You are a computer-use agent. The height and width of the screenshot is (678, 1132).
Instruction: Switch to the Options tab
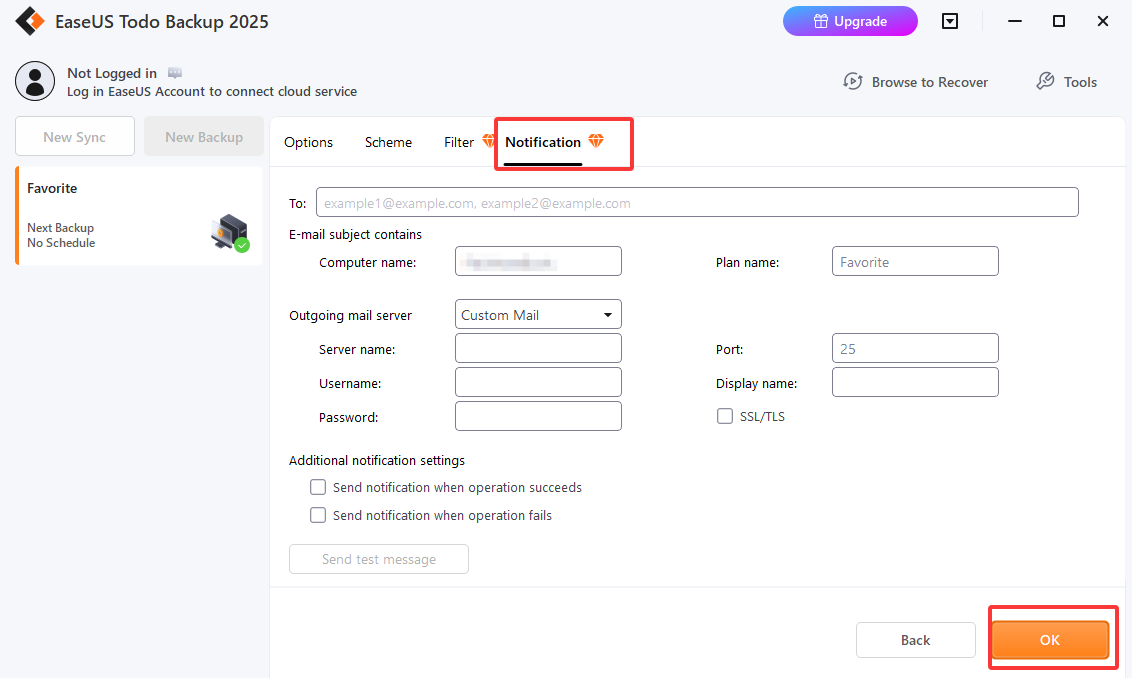point(308,142)
